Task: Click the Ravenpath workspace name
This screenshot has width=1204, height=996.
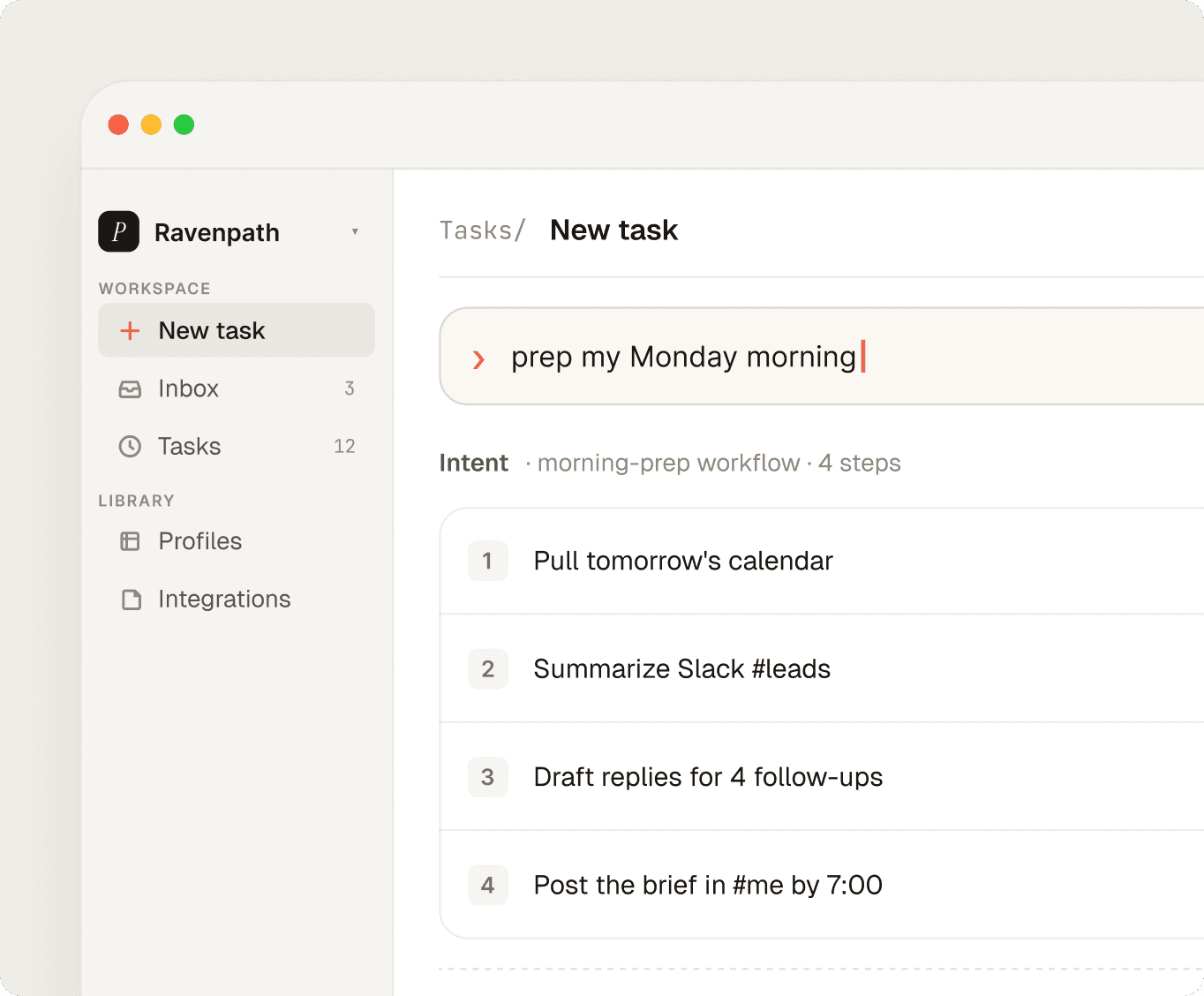Action: pos(217,232)
